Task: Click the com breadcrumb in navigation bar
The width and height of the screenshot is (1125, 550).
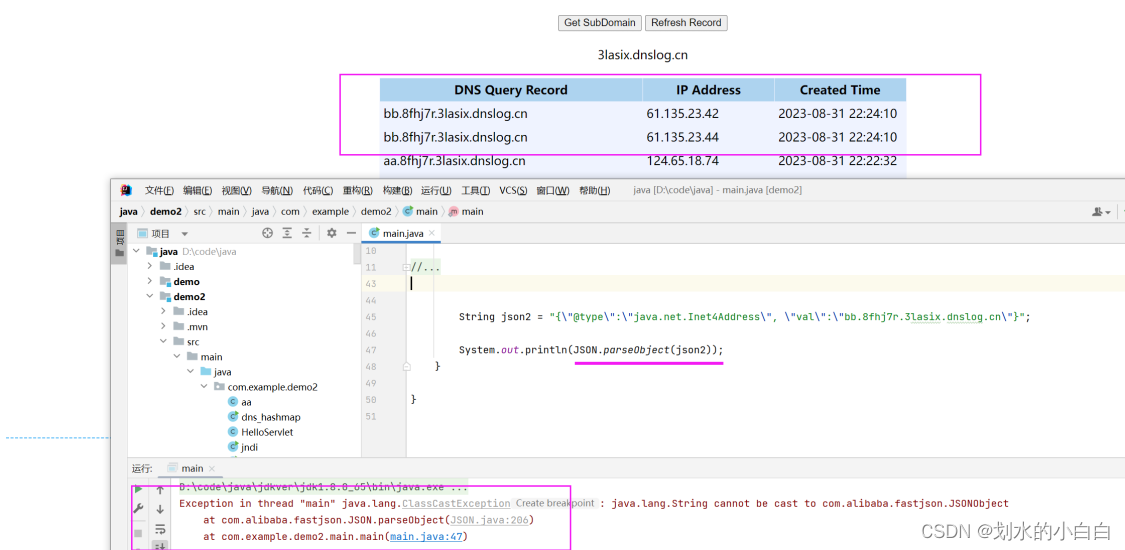Action: pos(291,212)
